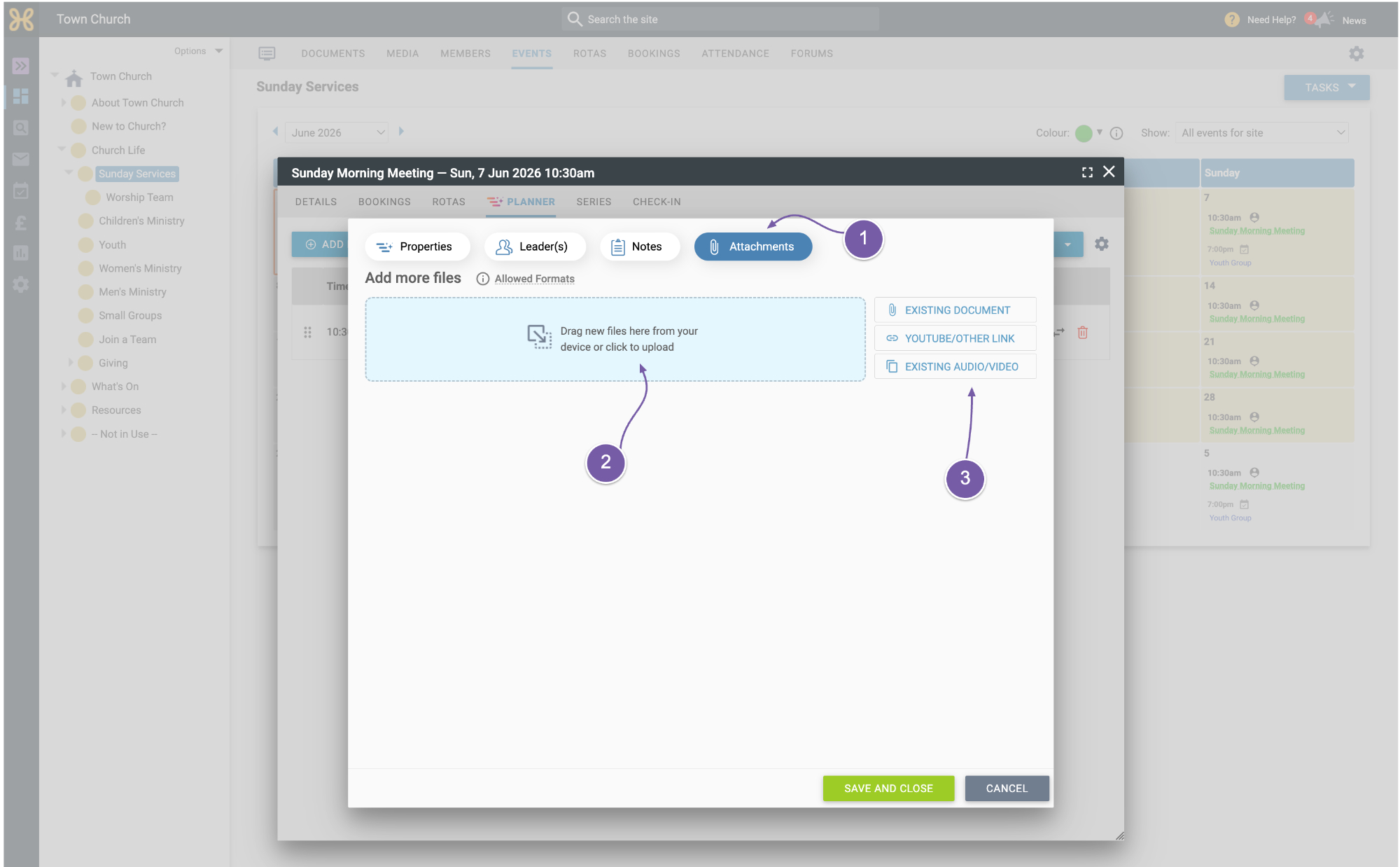The height and width of the screenshot is (867, 1400).
Task: Open the Colour picker dropdown arrow
Action: click(1099, 132)
